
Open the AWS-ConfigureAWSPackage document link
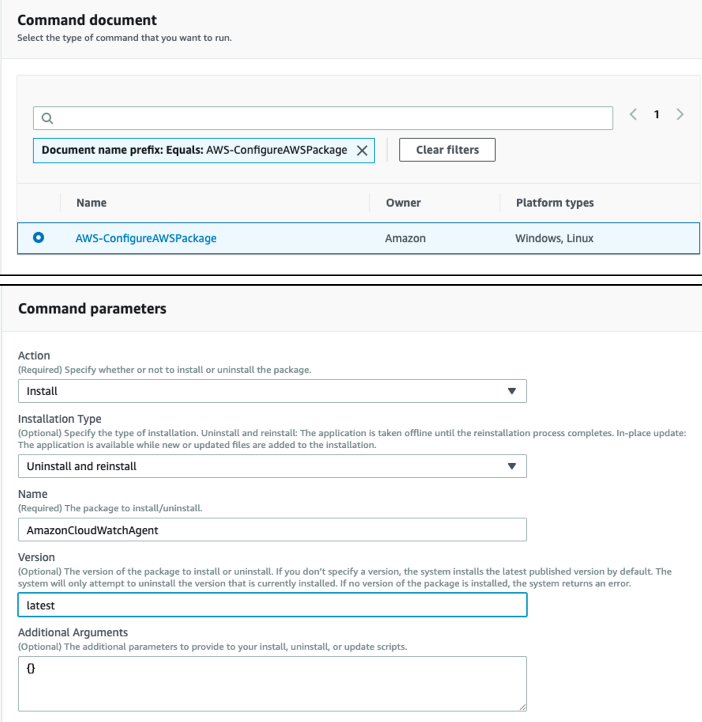coord(146,238)
